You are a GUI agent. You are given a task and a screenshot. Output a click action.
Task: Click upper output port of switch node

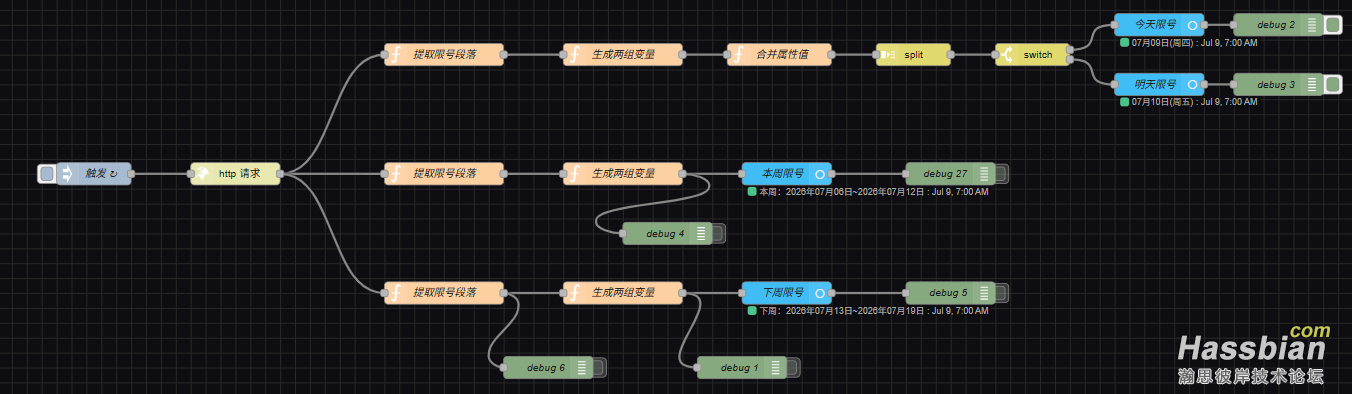coord(1071,49)
